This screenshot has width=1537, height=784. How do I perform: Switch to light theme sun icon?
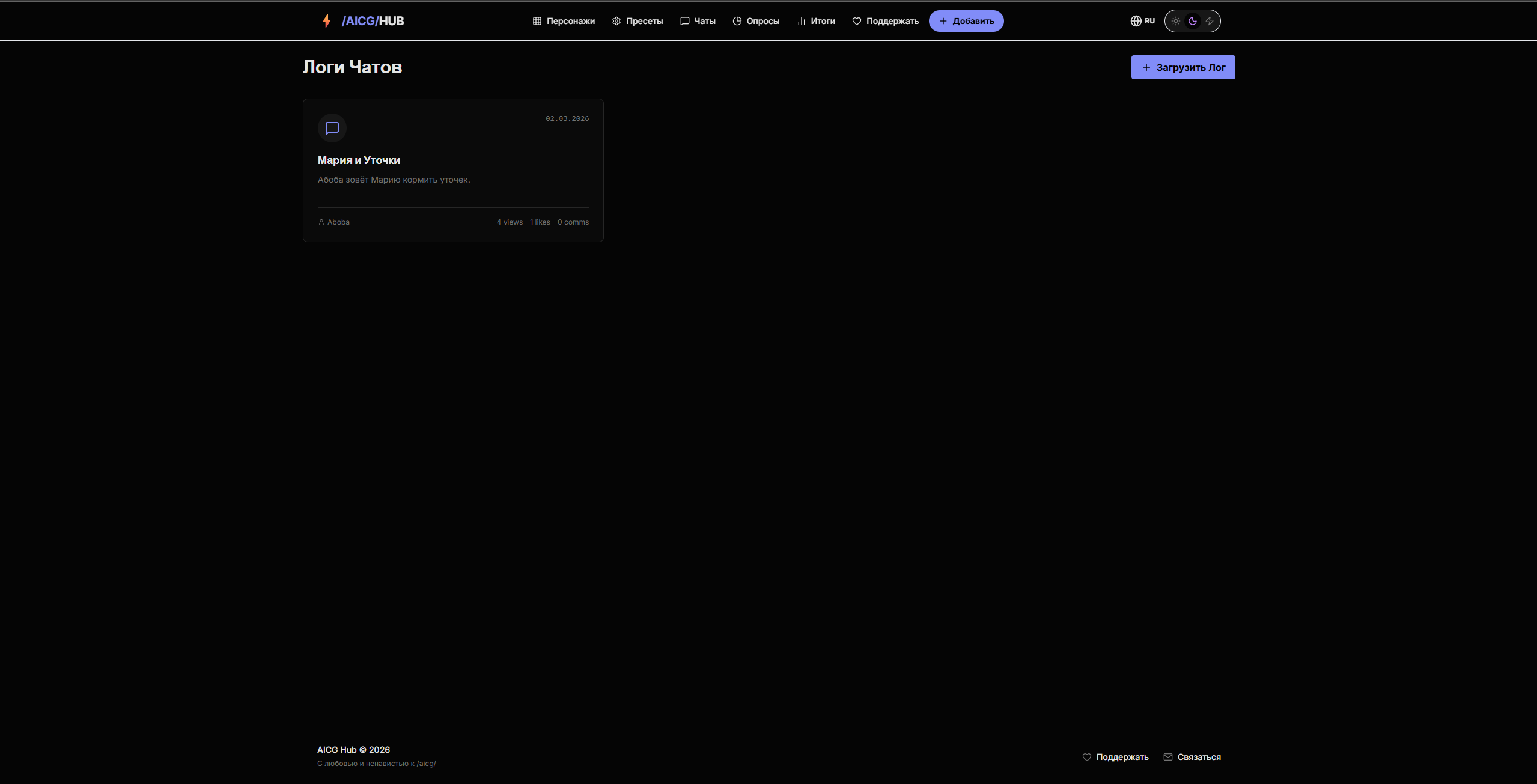tap(1176, 21)
